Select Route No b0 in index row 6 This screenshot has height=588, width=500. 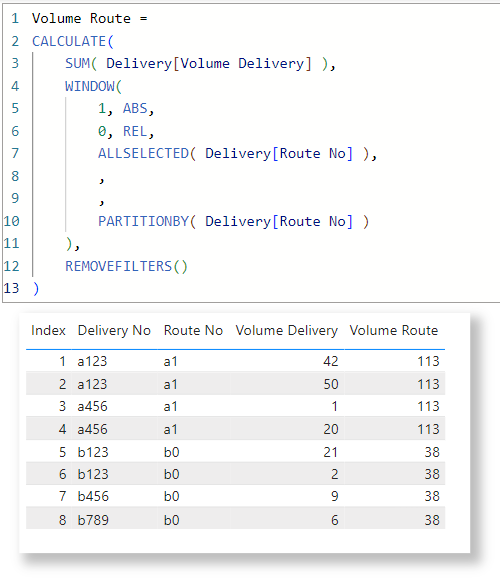pos(171,474)
